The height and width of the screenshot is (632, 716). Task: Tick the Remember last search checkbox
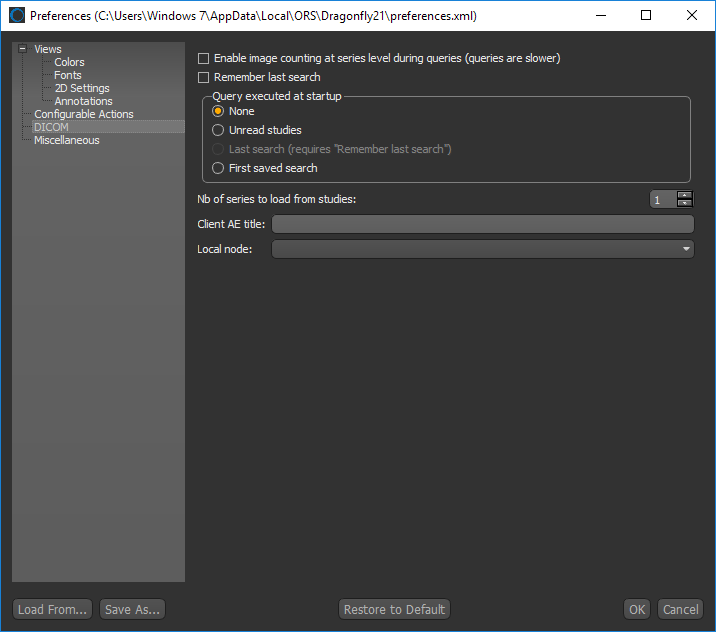pyautogui.click(x=204, y=77)
